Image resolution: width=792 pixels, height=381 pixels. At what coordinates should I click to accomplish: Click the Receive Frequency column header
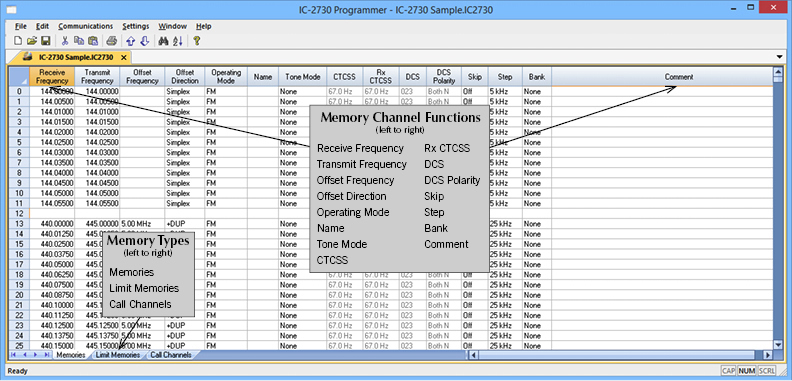[x=52, y=77]
